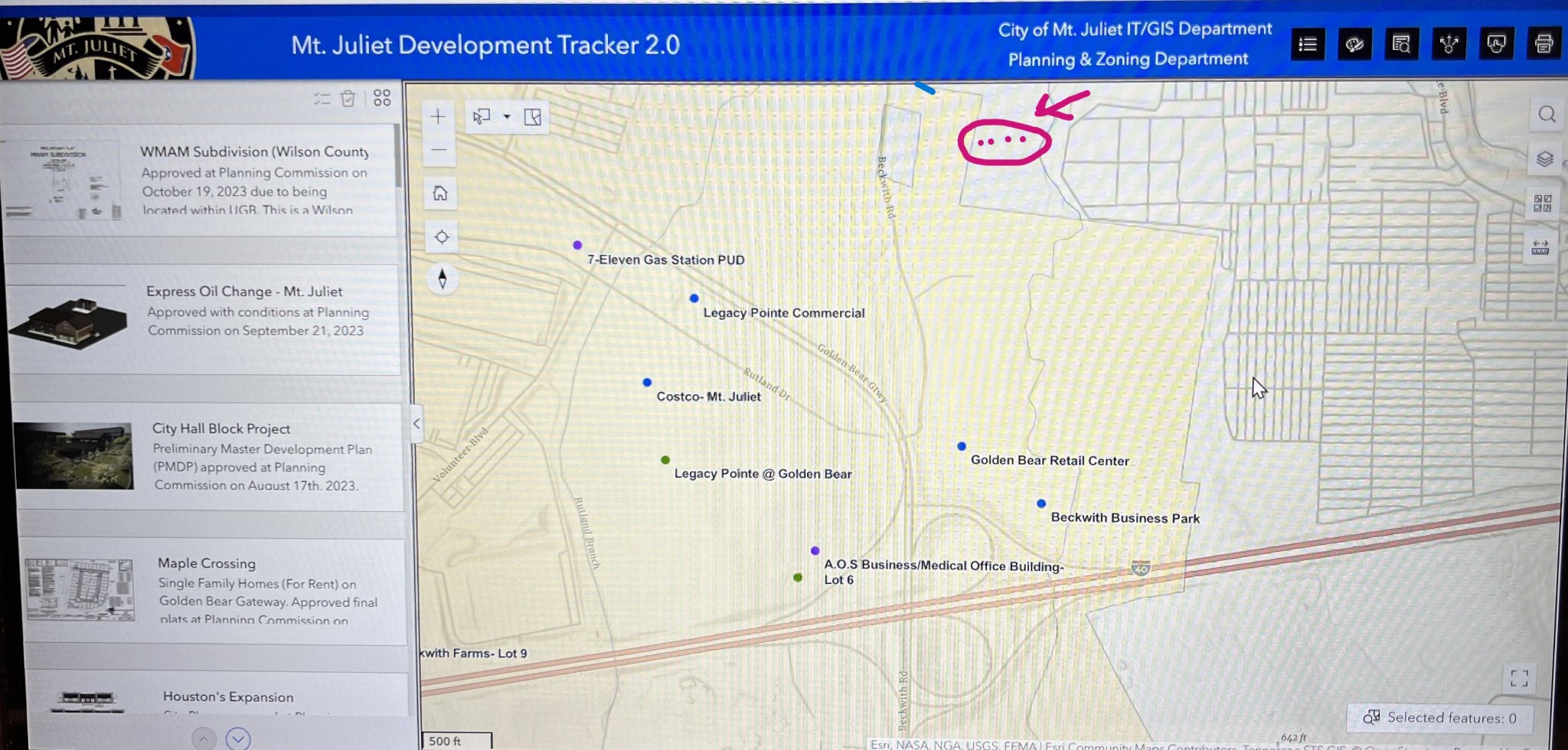This screenshot has width=1568, height=750.
Task: Click the Measure distance tool
Action: click(x=1540, y=247)
